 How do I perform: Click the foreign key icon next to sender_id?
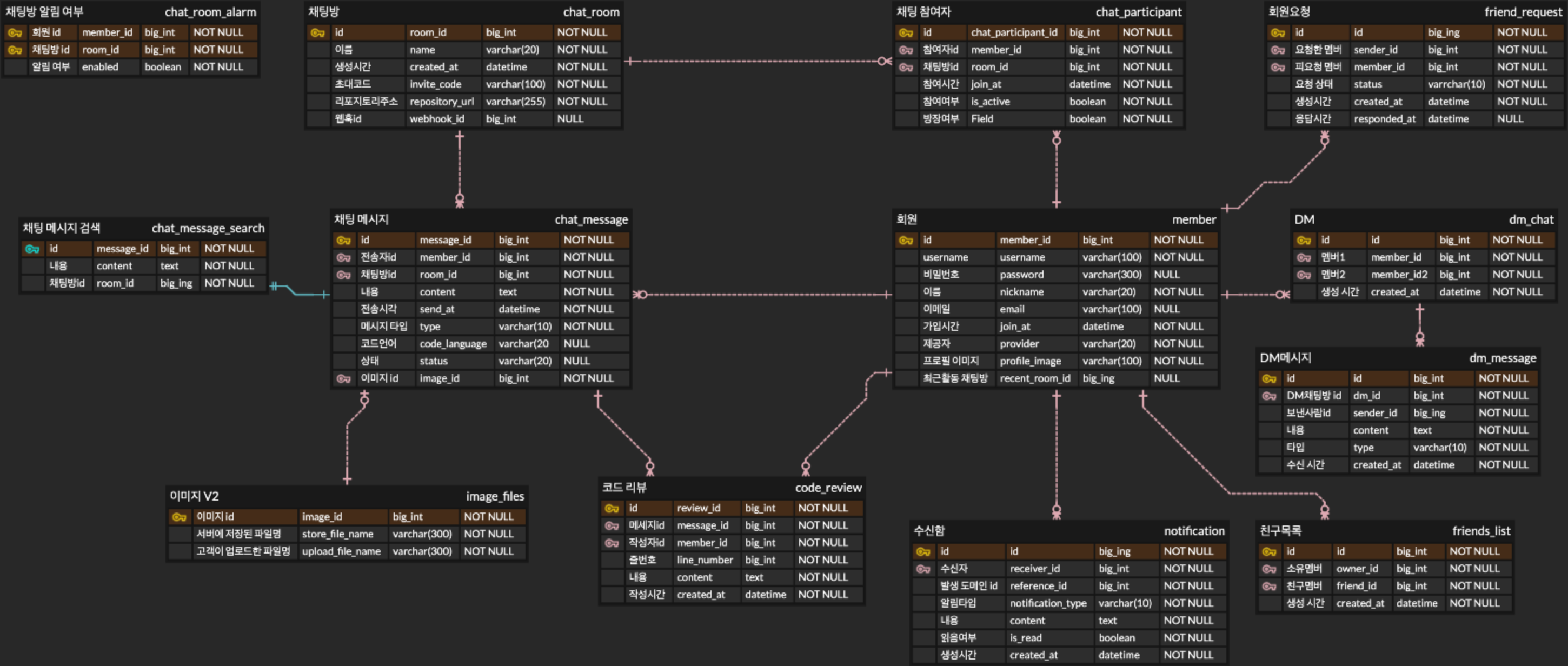pyautogui.click(x=1277, y=50)
